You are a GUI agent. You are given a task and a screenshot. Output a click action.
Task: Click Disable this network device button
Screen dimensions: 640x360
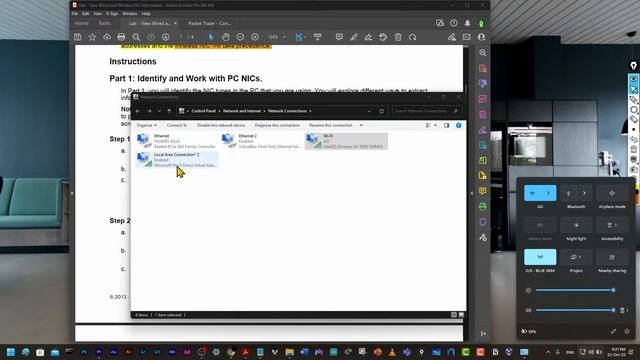[x=221, y=125]
